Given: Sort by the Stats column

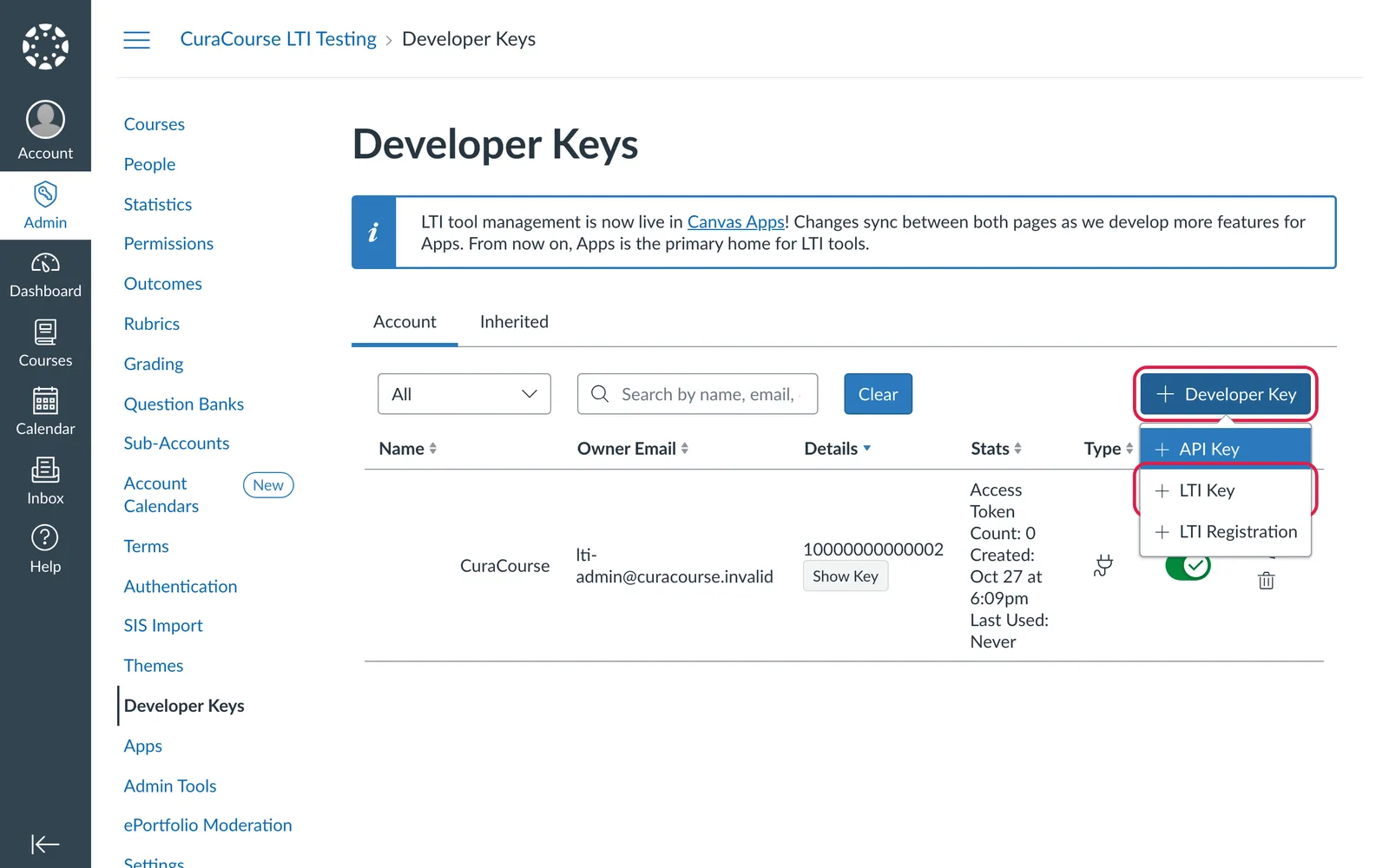Looking at the screenshot, I should tap(997, 449).
